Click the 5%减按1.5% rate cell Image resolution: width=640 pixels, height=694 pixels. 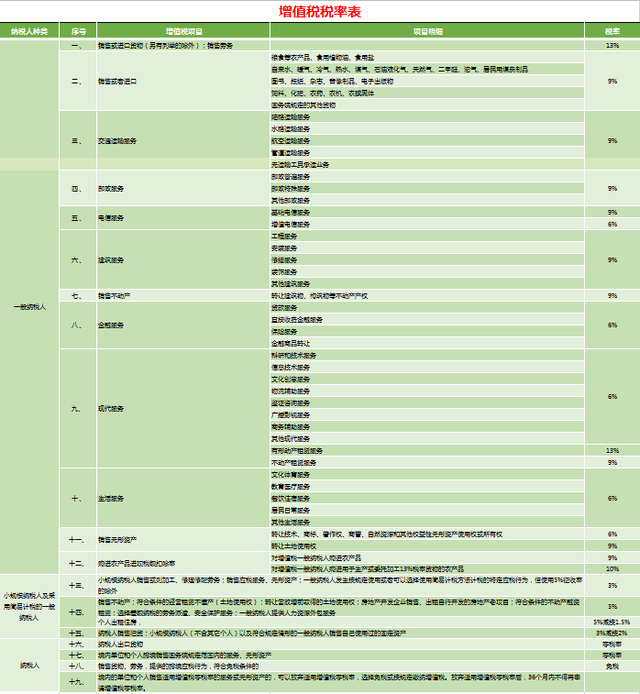(x=613, y=622)
